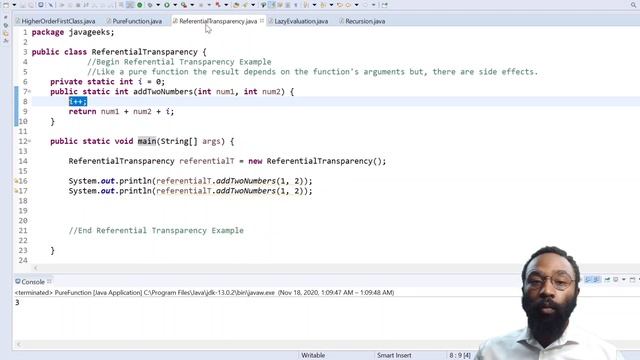Viewport: 640px width, 360px height.
Task: Expand the Display Selected Console dropdown
Action: 624,280
